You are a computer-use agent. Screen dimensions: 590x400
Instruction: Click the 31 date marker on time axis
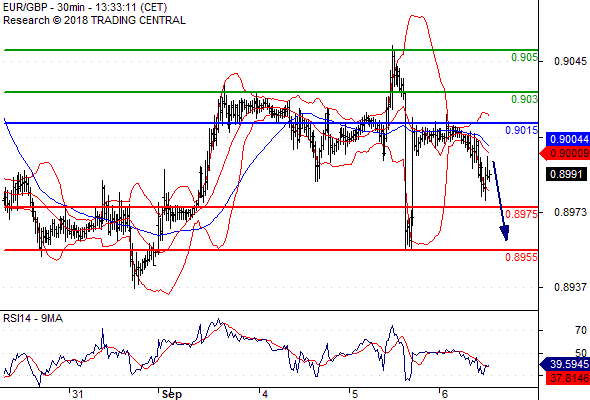(x=78, y=394)
